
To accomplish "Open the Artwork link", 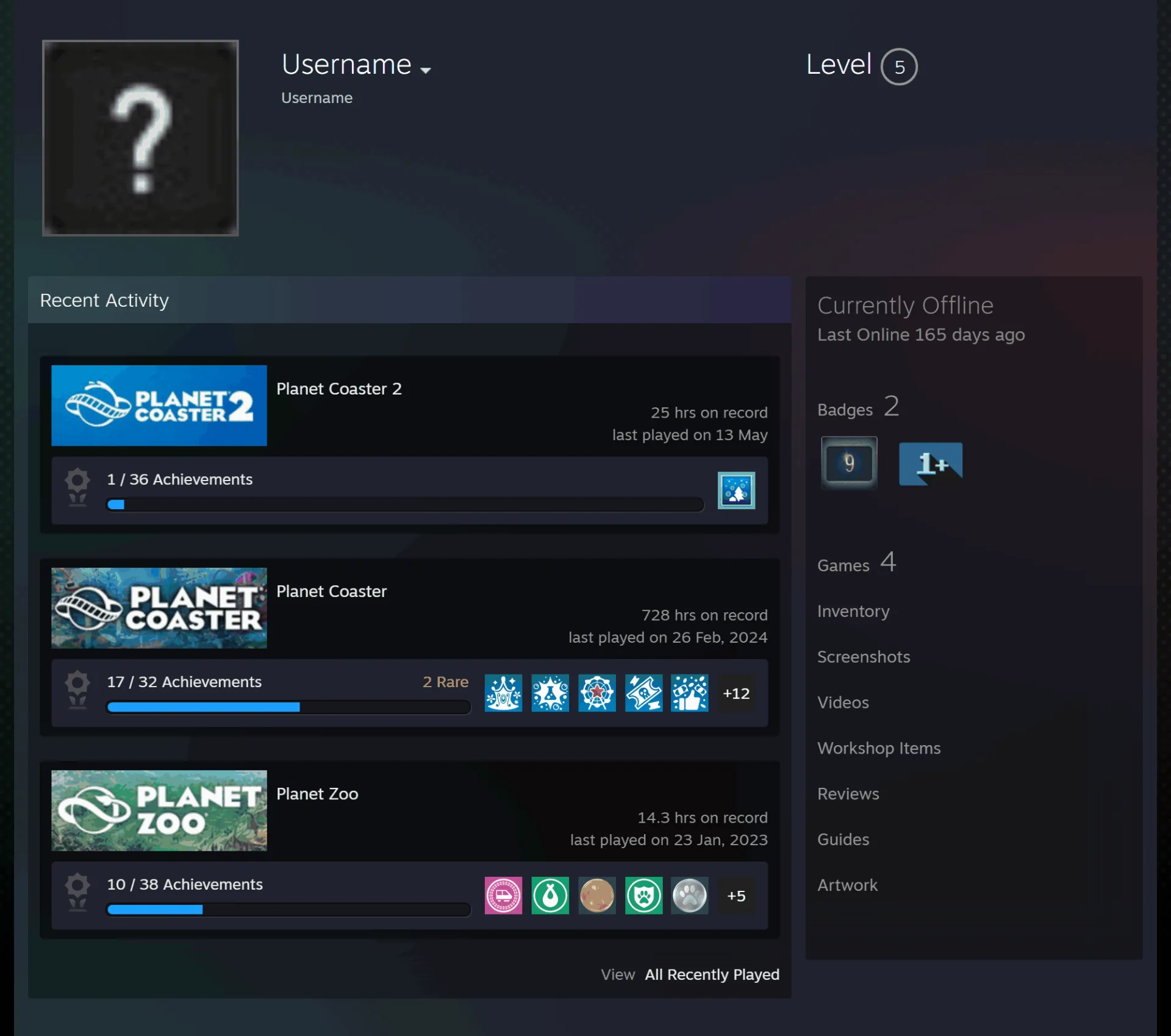I will point(847,885).
